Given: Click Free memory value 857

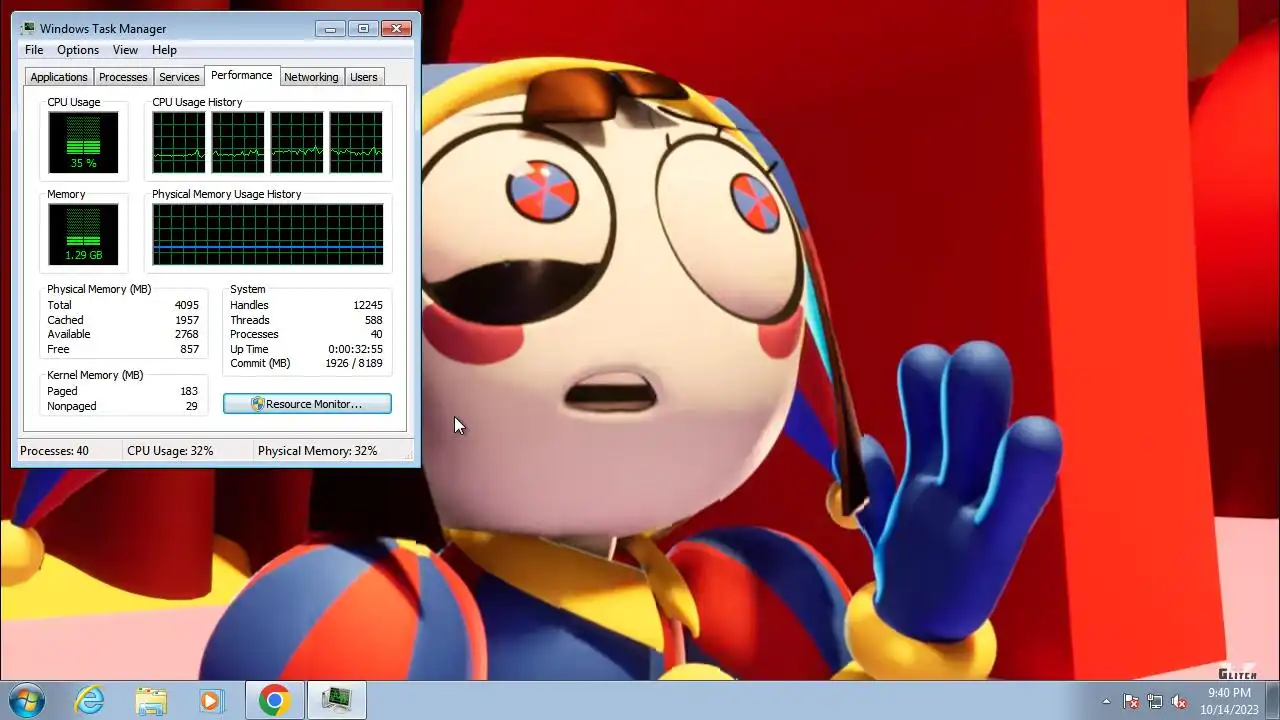Looking at the screenshot, I should (x=189, y=349).
